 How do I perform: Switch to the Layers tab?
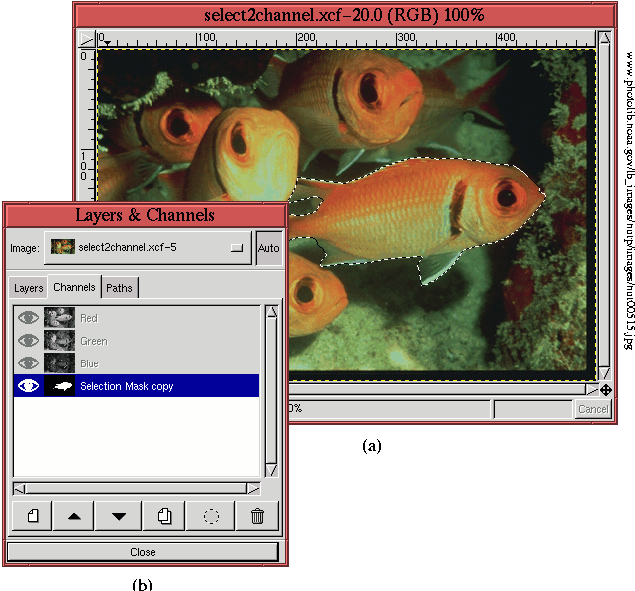[x=28, y=288]
